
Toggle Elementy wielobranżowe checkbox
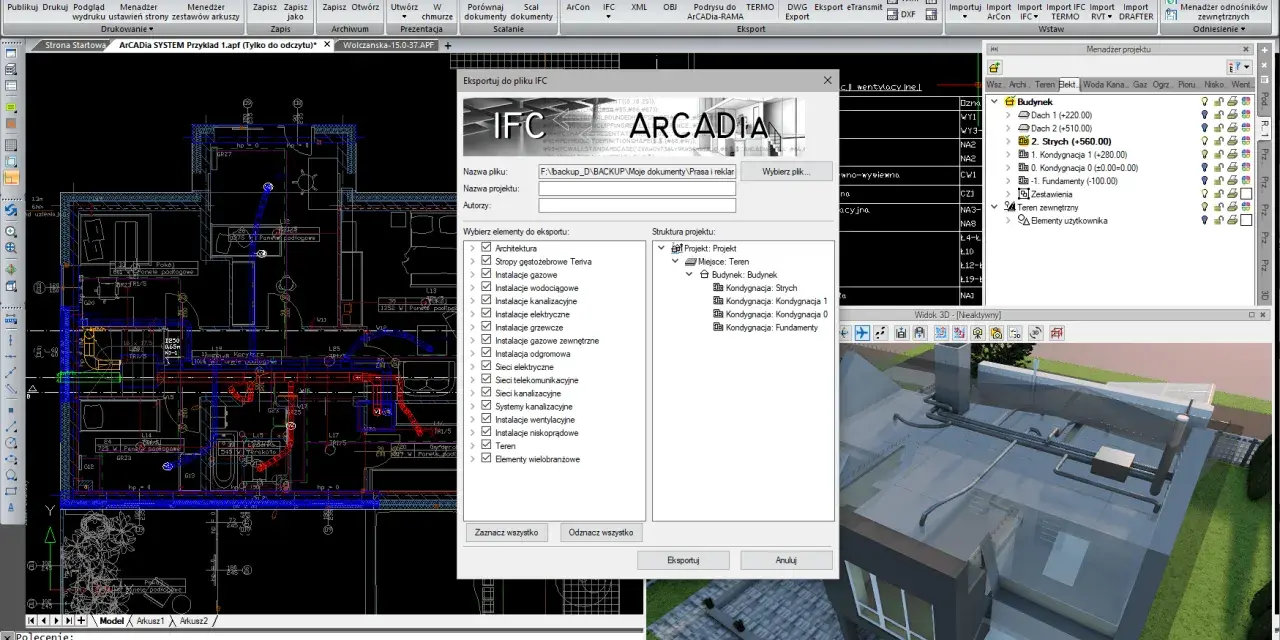486,458
